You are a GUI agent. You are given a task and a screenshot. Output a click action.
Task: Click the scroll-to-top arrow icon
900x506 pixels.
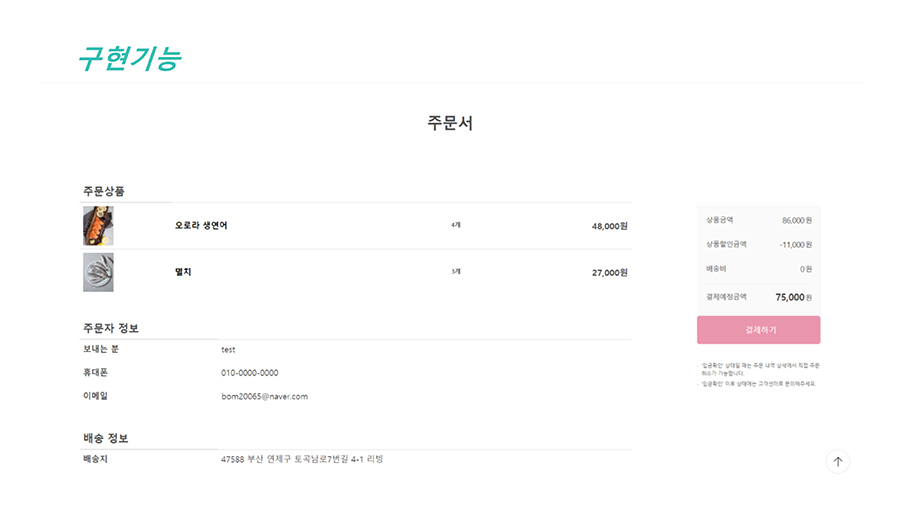pos(837,461)
